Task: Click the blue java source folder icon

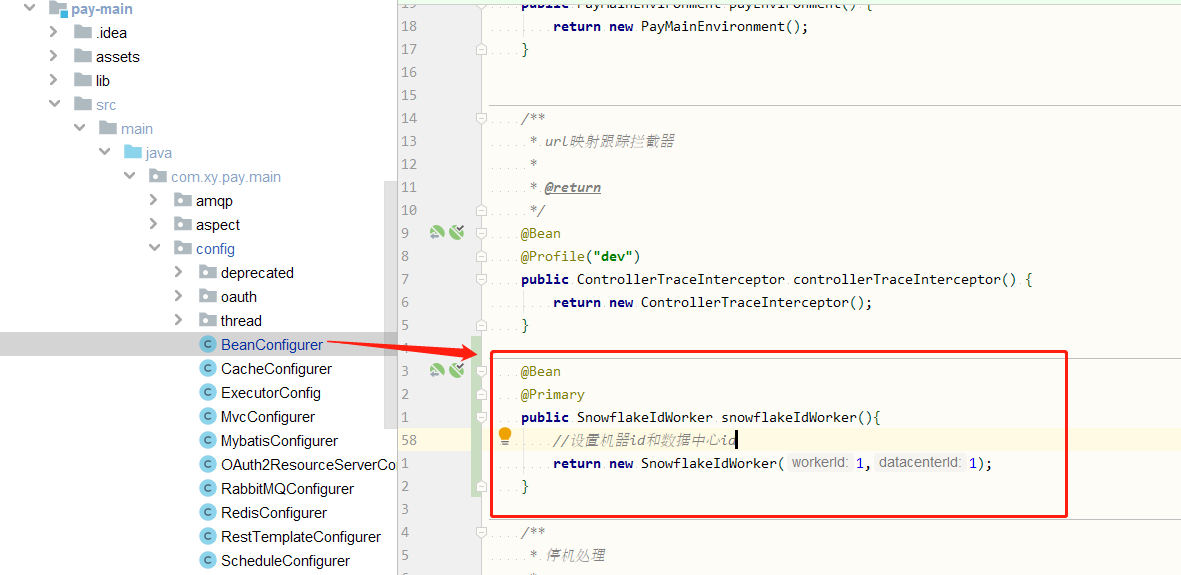Action: [133, 151]
